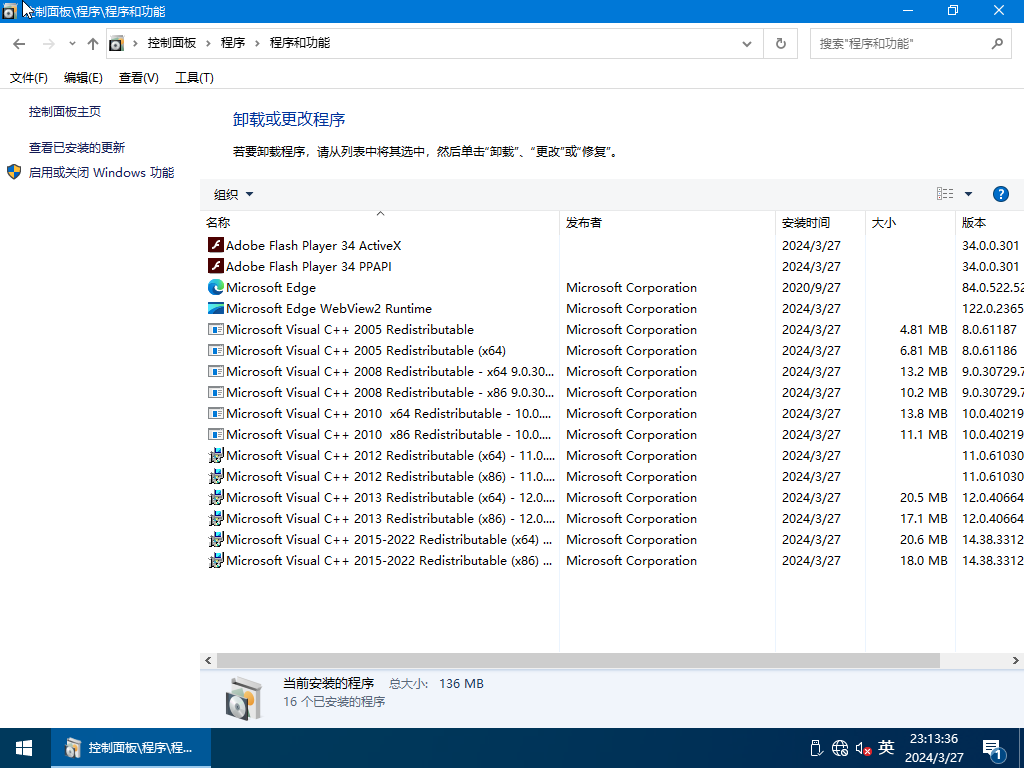Click the shield icon beside Windows 功能

click(14, 172)
